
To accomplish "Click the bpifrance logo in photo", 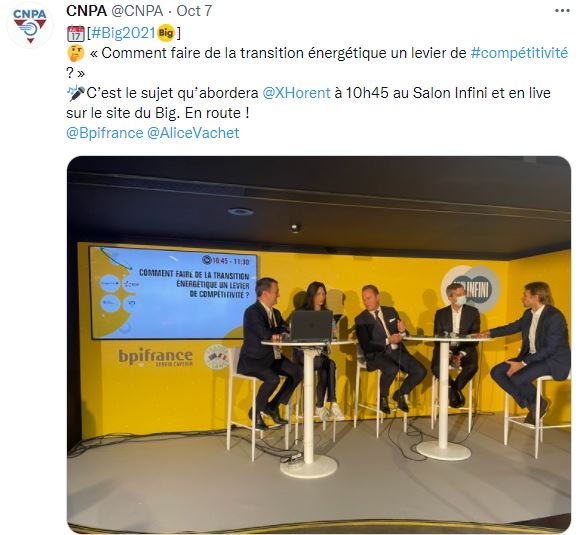I will pyautogui.click(x=156, y=357).
